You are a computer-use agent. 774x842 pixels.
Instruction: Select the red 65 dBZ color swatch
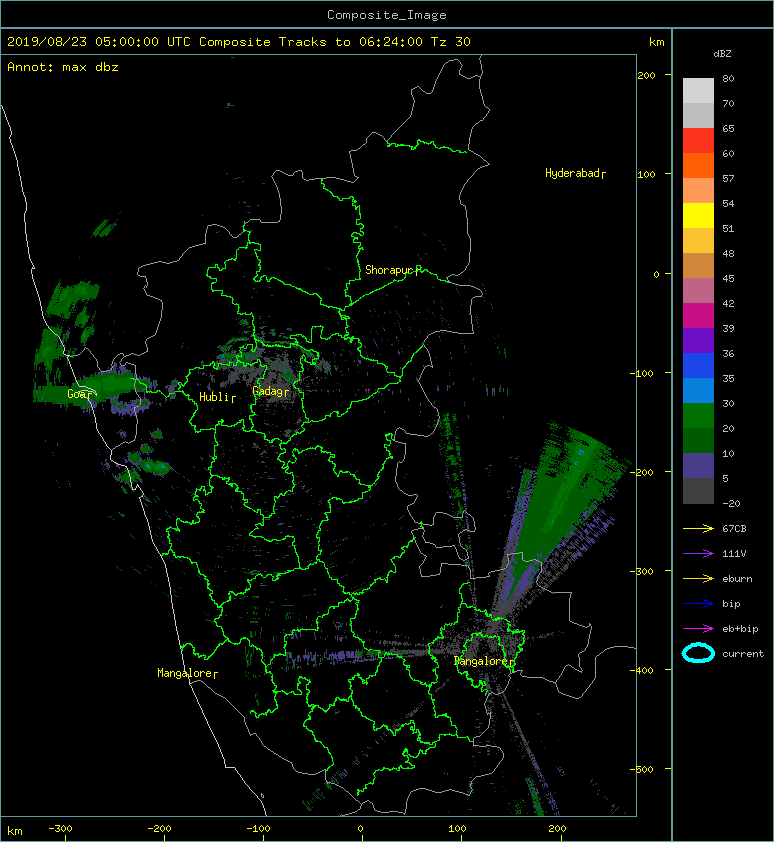(x=698, y=141)
